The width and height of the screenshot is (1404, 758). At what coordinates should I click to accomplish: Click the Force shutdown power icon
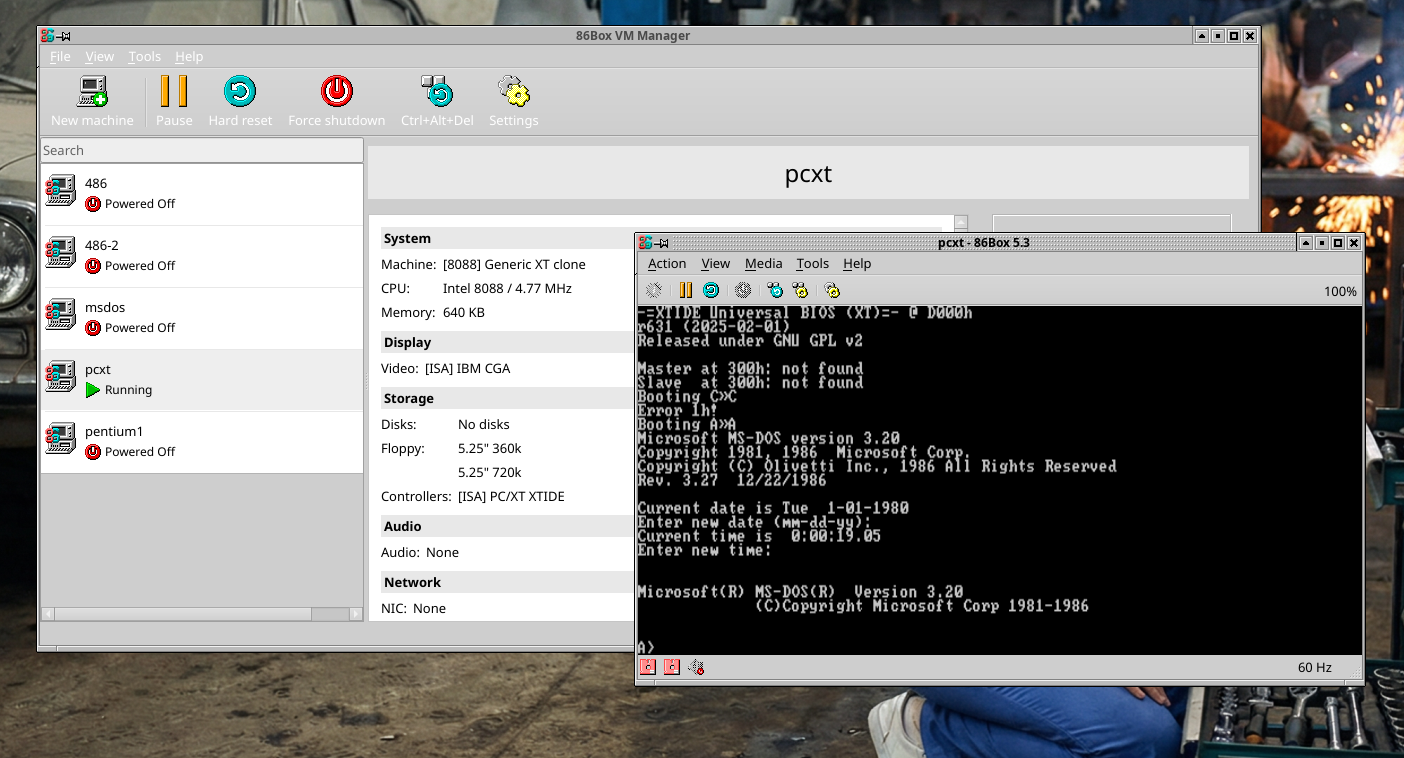(x=337, y=92)
